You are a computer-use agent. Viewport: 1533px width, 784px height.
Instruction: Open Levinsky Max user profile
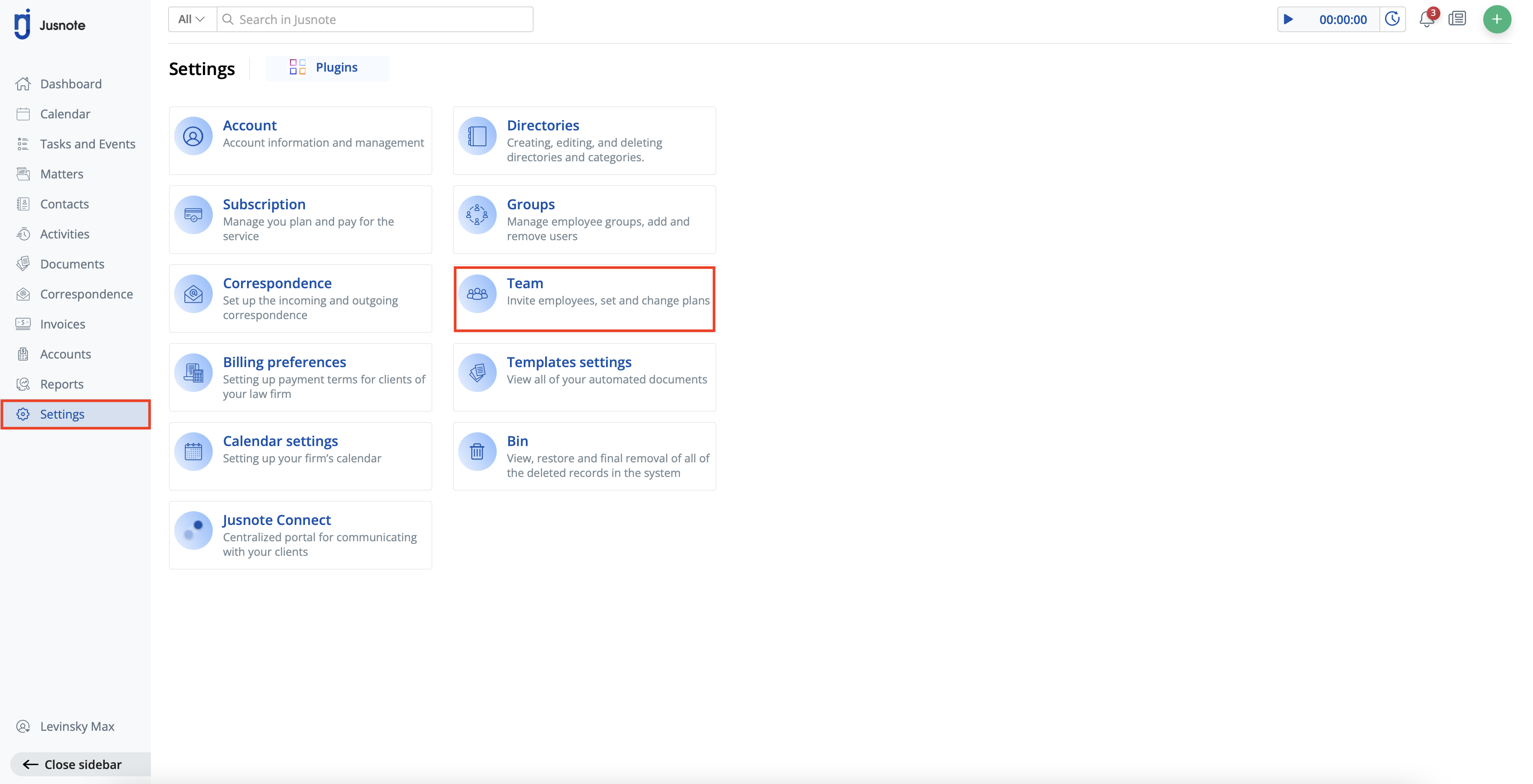[x=66, y=726]
